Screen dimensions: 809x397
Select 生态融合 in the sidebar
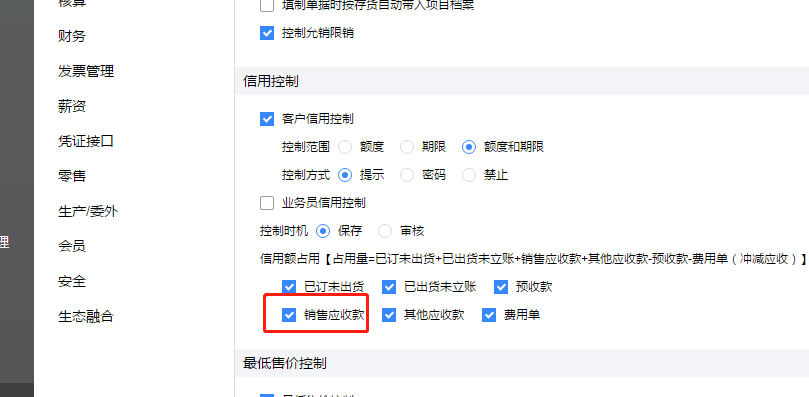point(86,316)
